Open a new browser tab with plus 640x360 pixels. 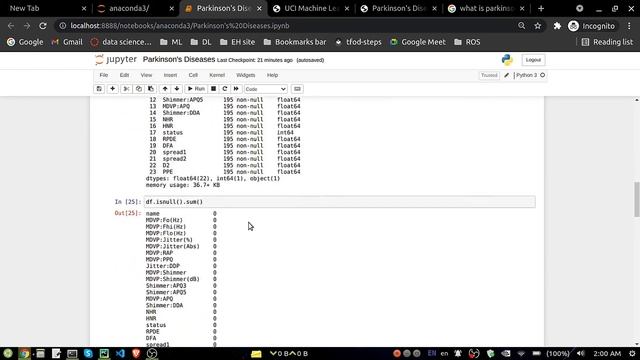pyautogui.click(x=541, y=8)
